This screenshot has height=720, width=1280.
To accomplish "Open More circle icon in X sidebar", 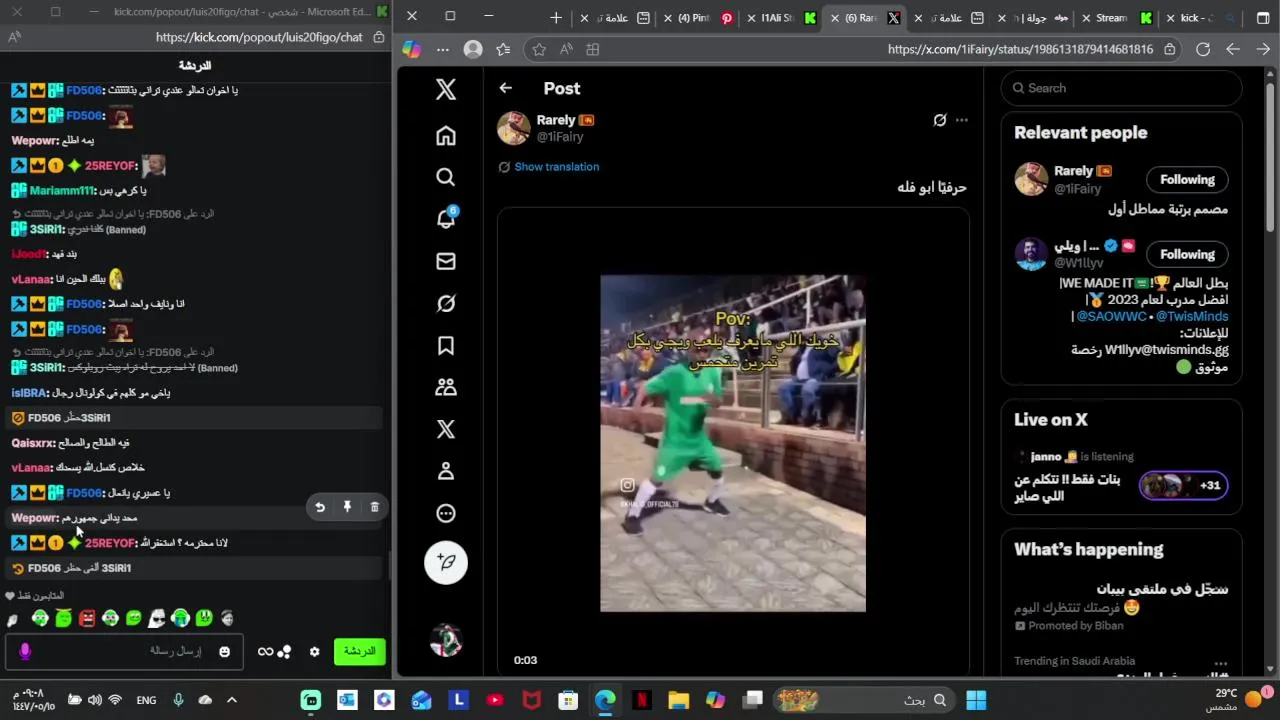I will click(446, 513).
